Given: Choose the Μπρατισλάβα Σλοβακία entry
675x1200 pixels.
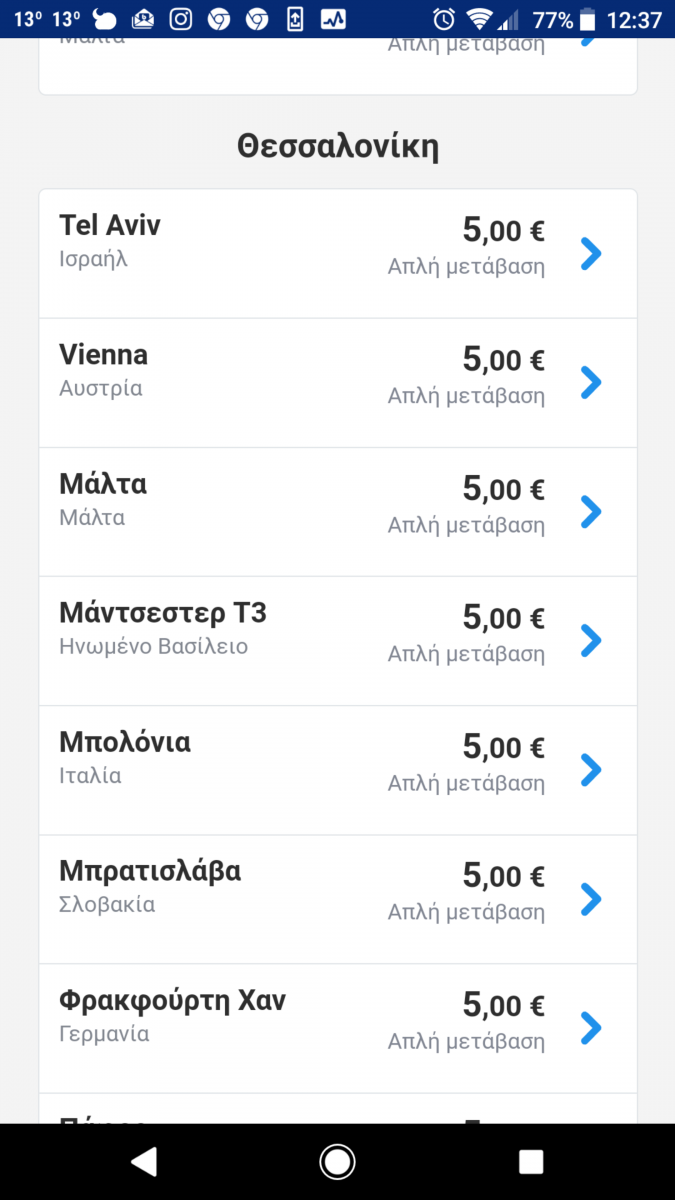Looking at the screenshot, I should click(x=150, y=885).
